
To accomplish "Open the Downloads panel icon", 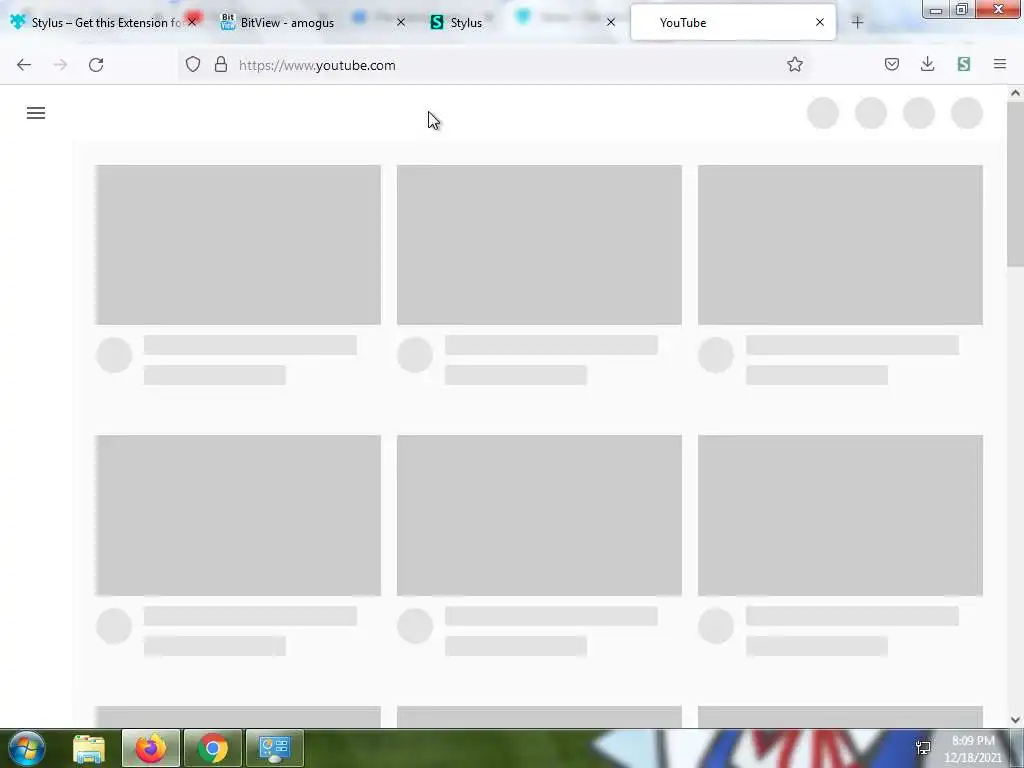I will pos(927,65).
